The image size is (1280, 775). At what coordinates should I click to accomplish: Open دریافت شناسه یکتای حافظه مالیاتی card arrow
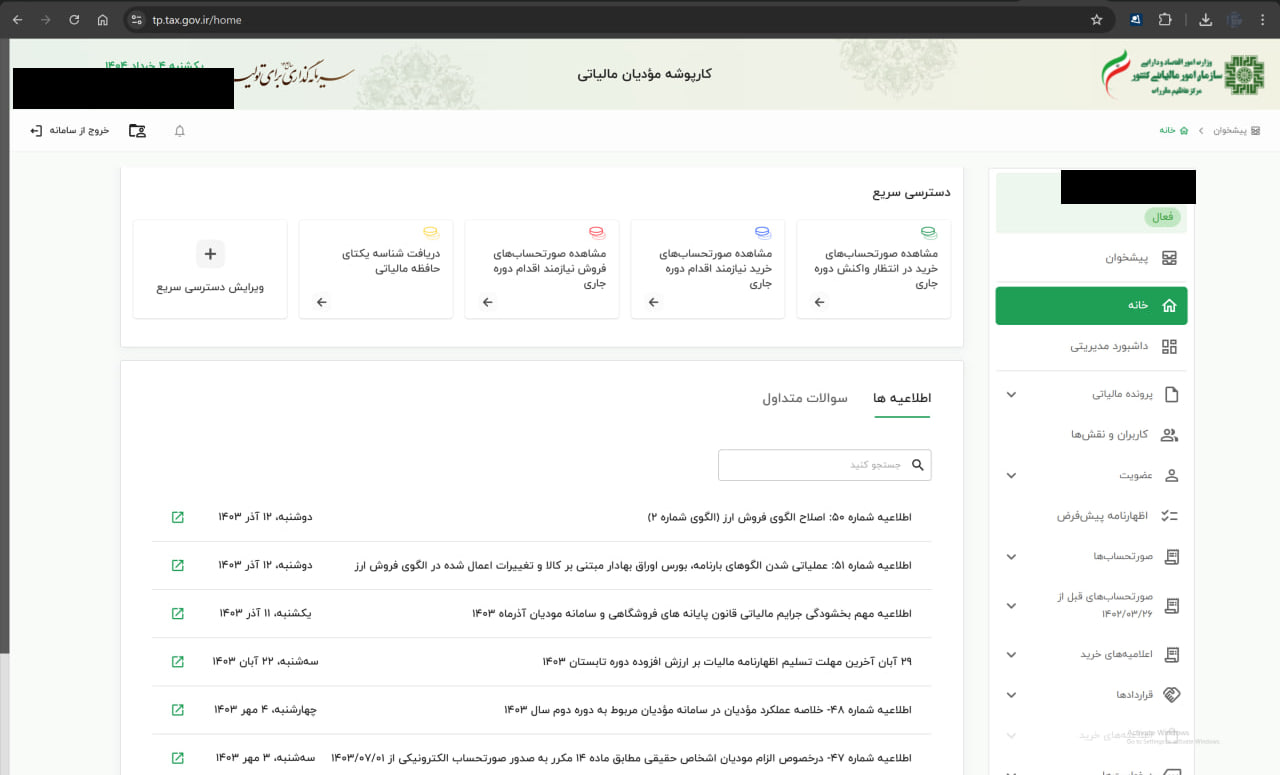coord(321,302)
